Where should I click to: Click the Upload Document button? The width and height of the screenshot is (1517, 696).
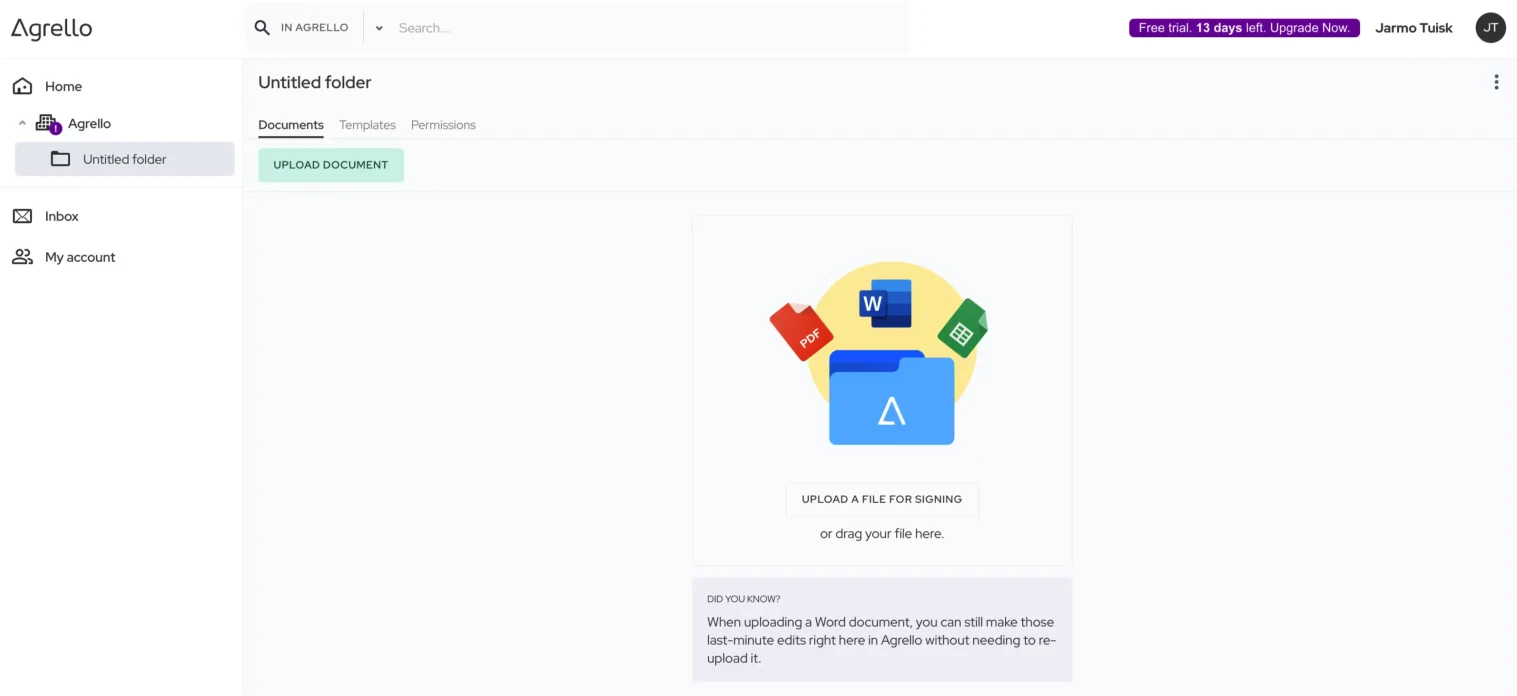(x=331, y=164)
